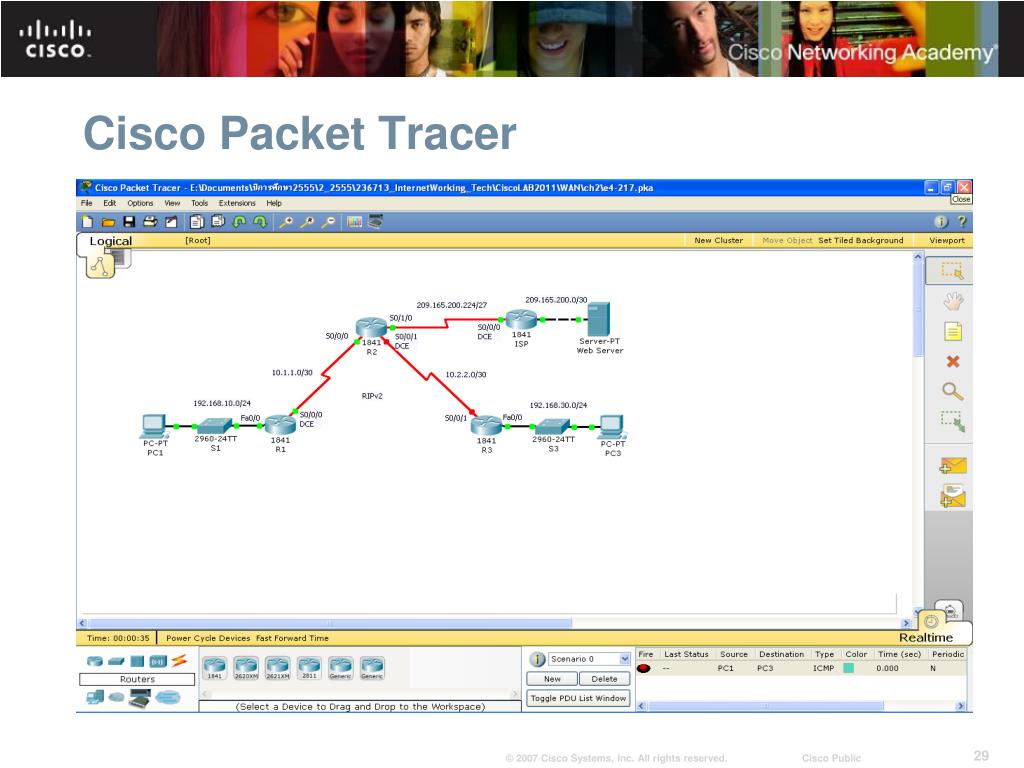The width and height of the screenshot is (1024, 768).
Task: Click the New file toolbar icon
Action: pyautogui.click(x=88, y=222)
